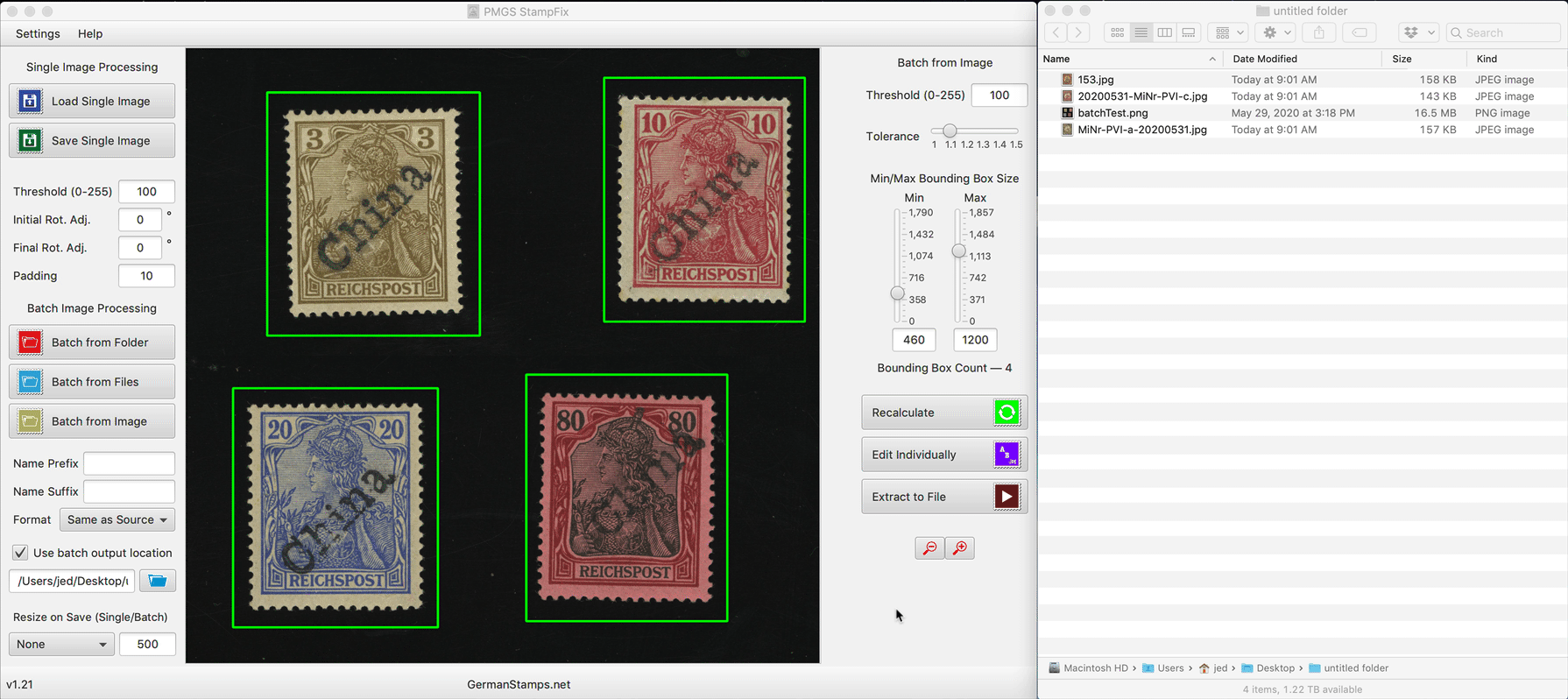
Task: Go back in Finder window
Action: pyautogui.click(x=1056, y=32)
